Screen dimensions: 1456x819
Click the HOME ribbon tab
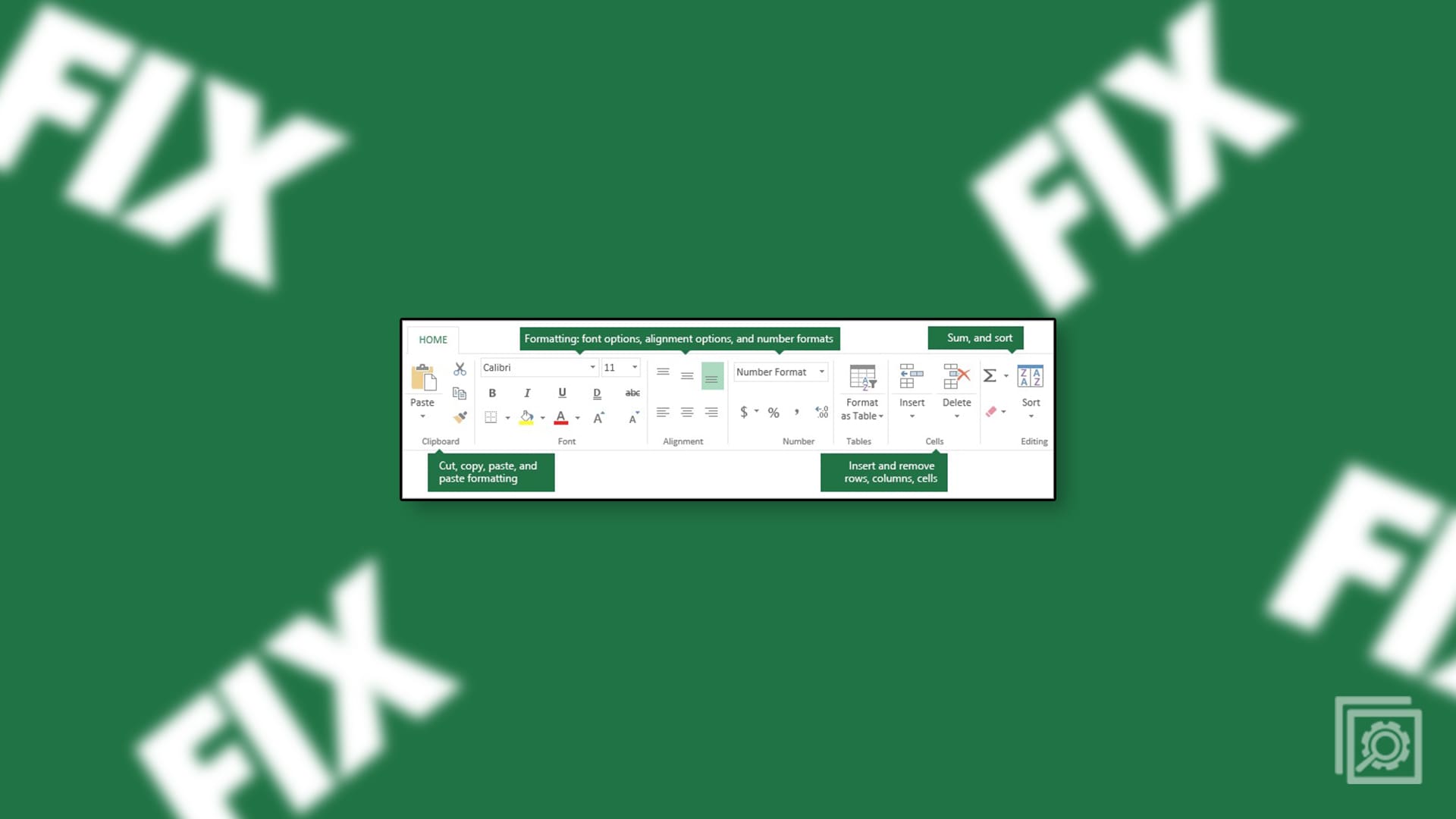pyautogui.click(x=432, y=339)
